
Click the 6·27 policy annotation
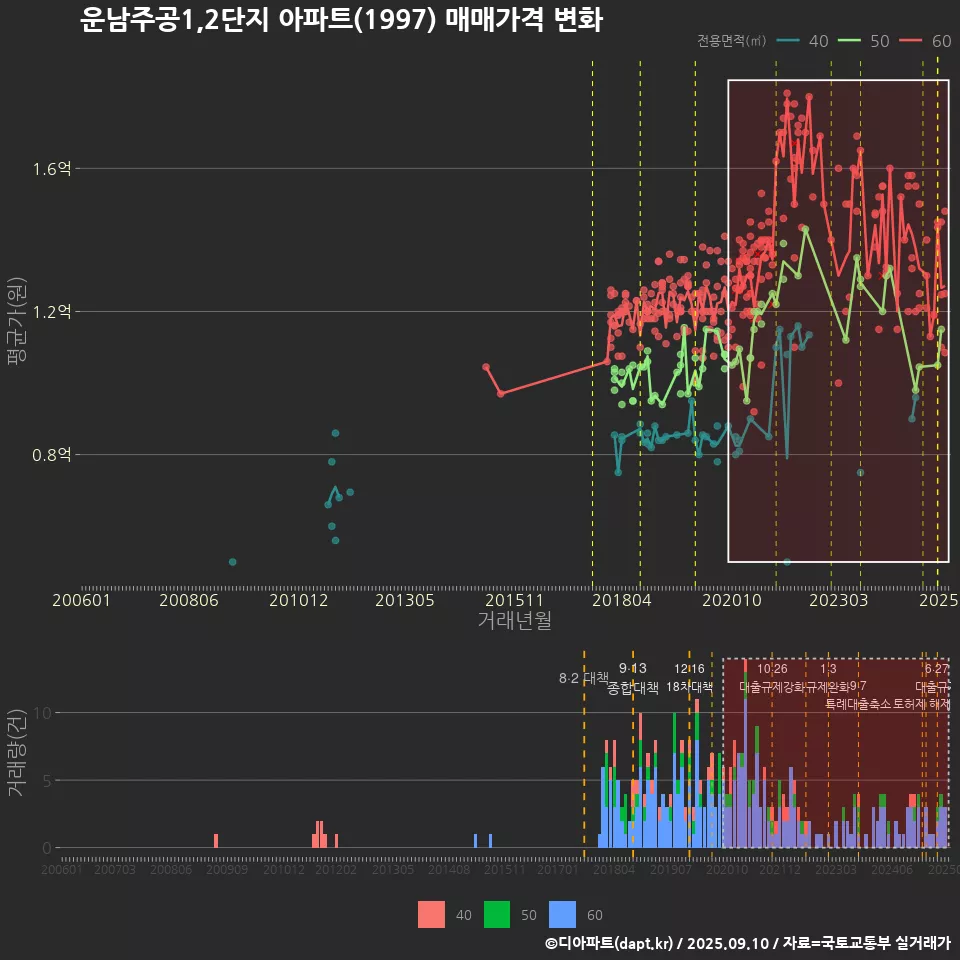tap(937, 669)
